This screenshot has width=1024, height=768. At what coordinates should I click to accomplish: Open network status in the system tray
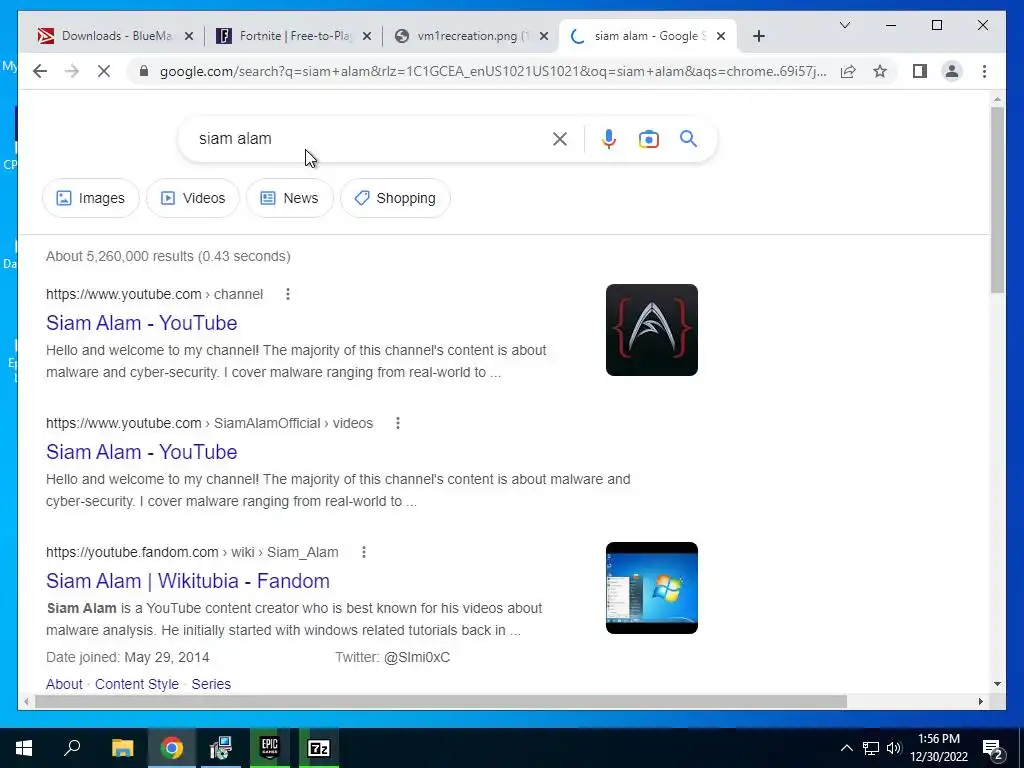[x=871, y=748]
